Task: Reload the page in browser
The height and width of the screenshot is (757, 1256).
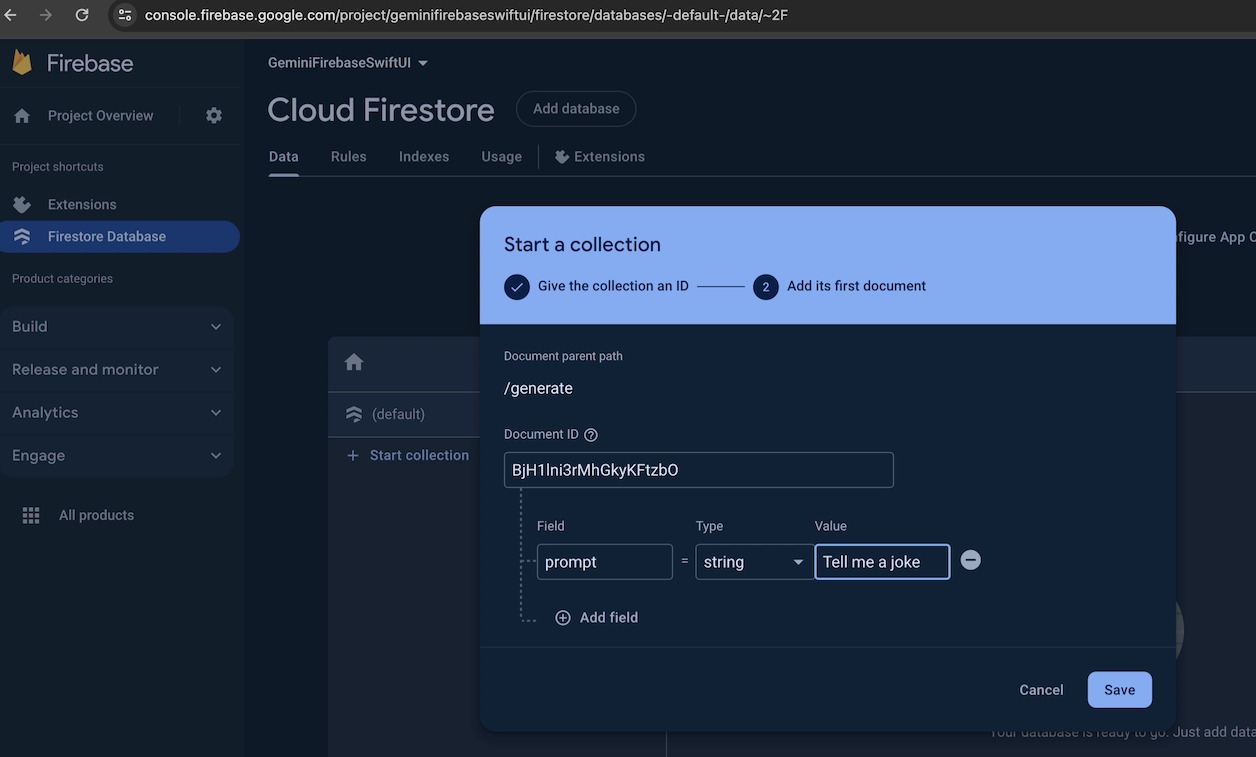Action: [82, 15]
